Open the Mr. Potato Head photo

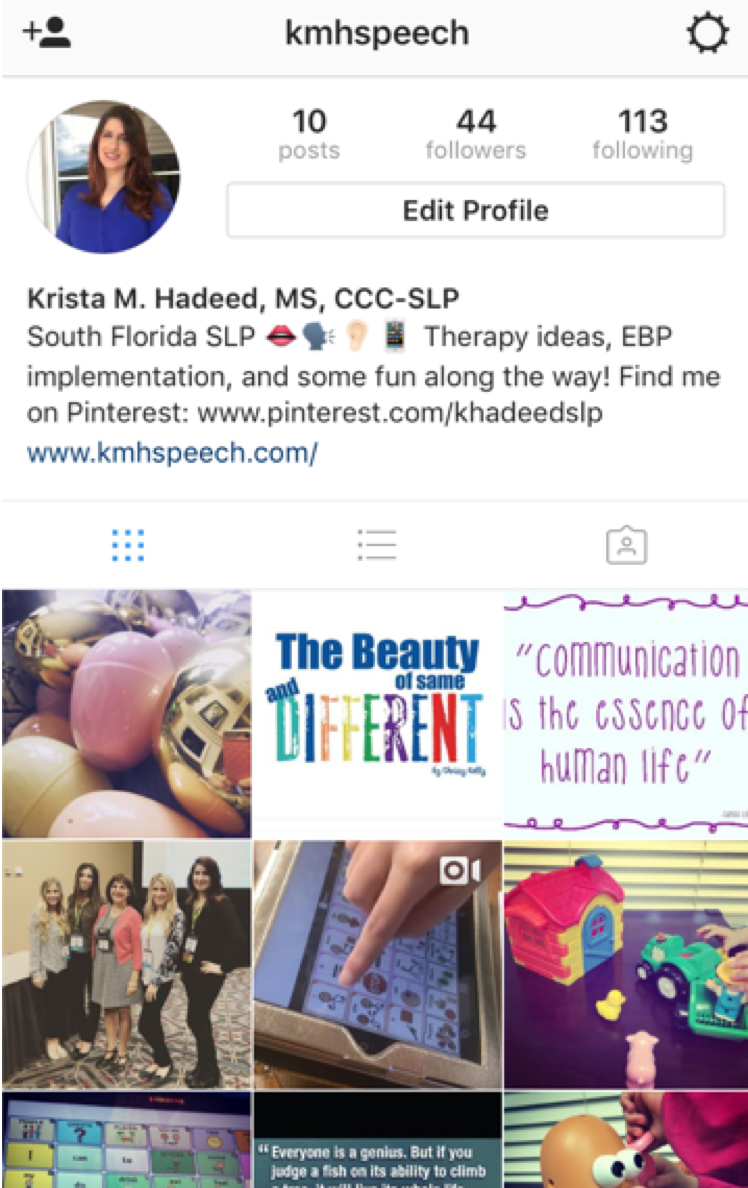(x=626, y=1140)
